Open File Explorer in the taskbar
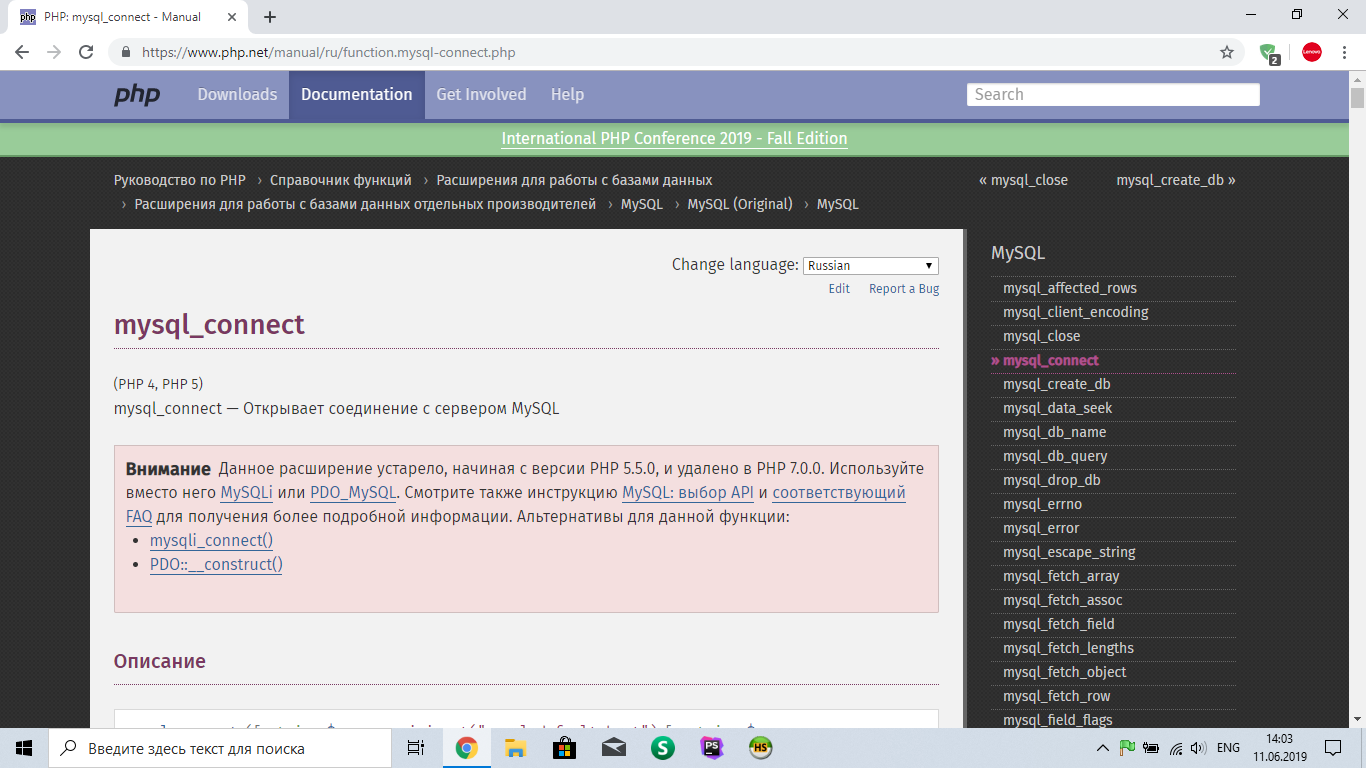 point(515,748)
